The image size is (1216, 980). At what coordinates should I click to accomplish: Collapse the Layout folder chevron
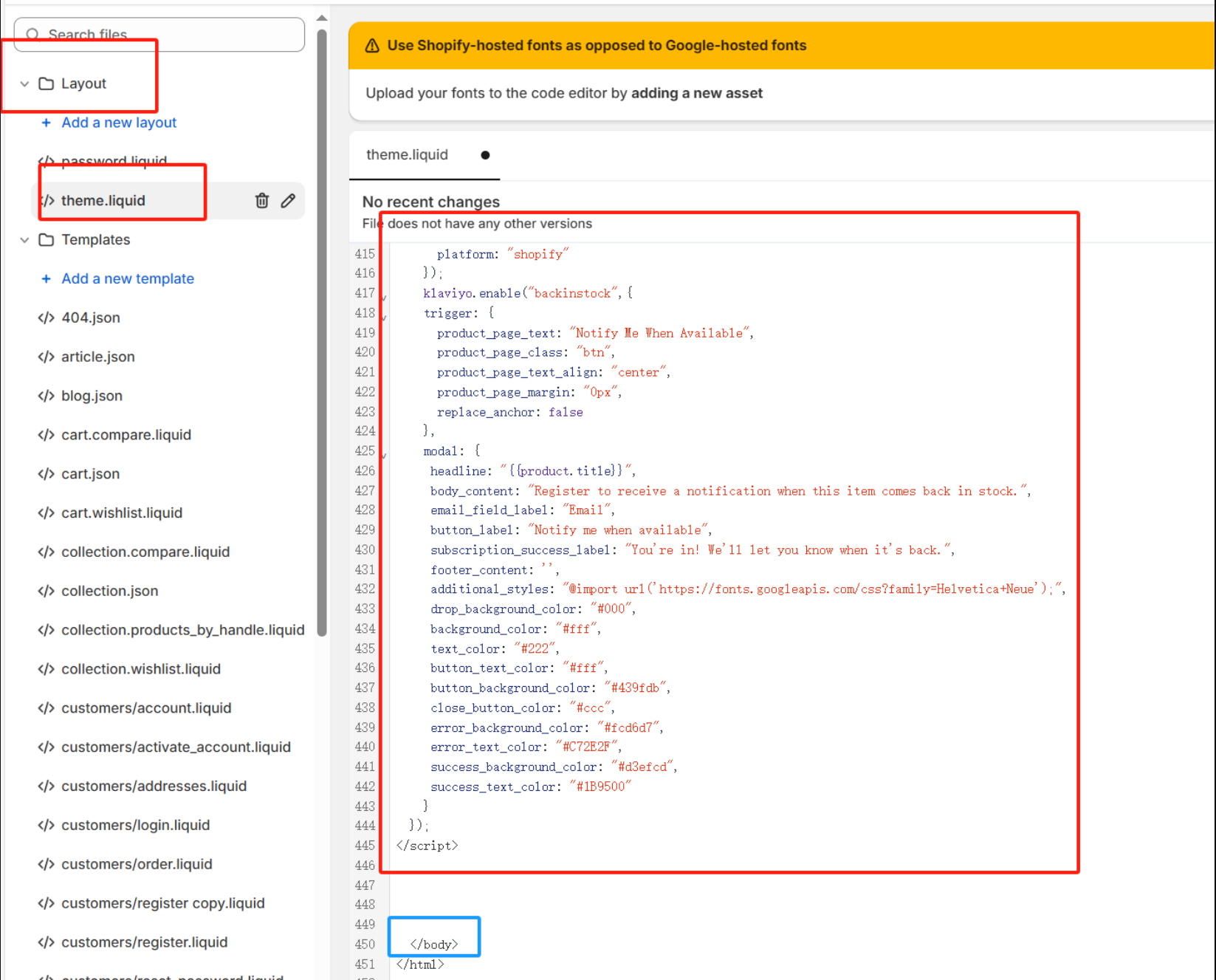click(x=24, y=83)
